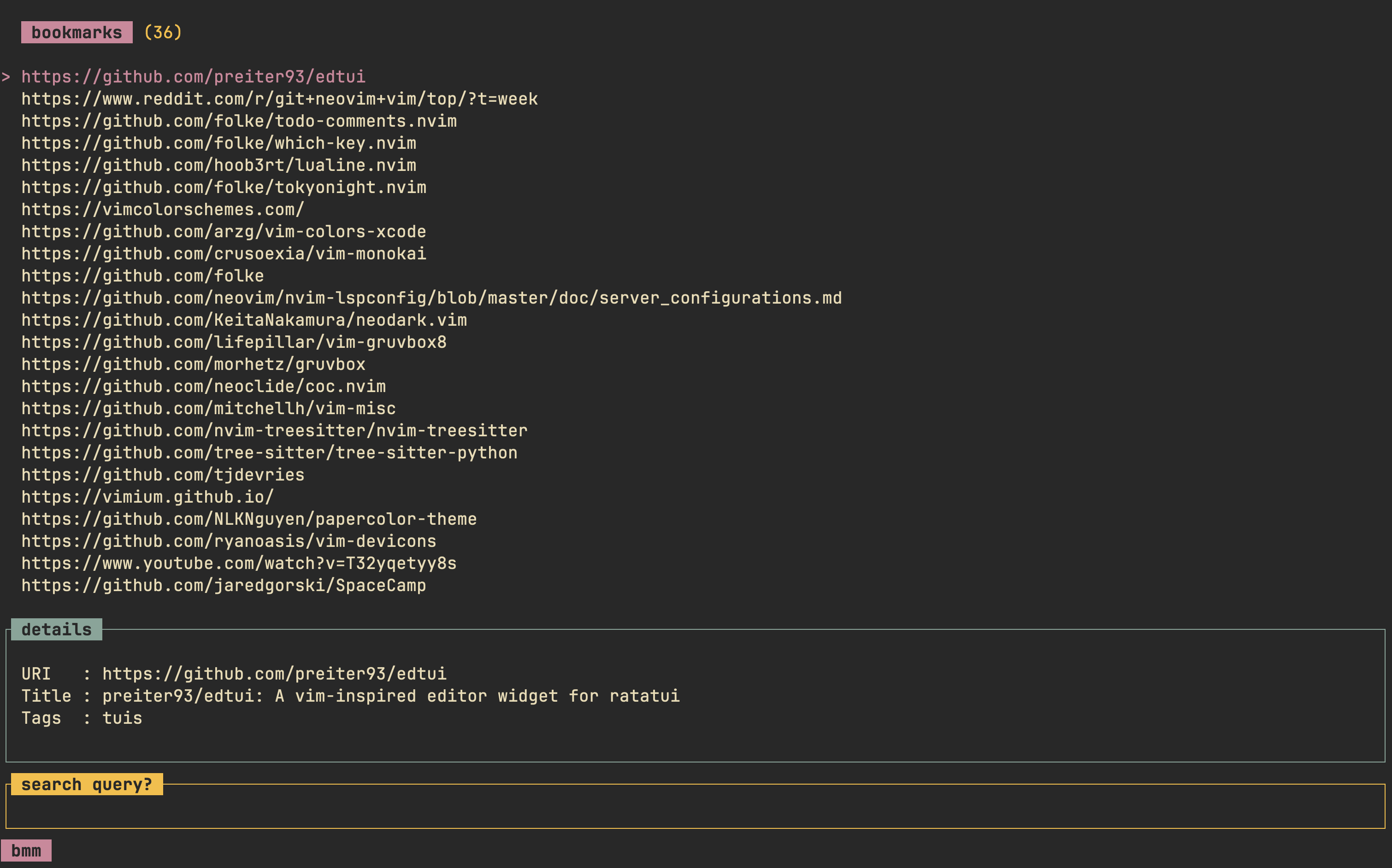Open the folke/which-key.nvim bookmark
1392x868 pixels.
pos(219,143)
